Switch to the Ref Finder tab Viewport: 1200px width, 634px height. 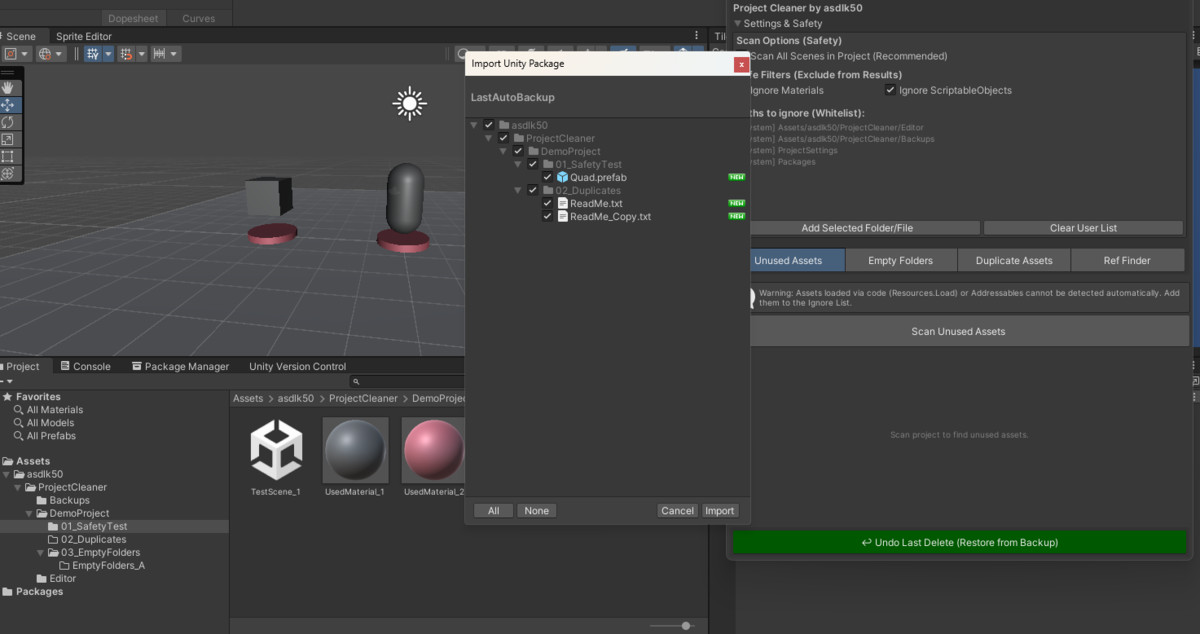click(1127, 260)
